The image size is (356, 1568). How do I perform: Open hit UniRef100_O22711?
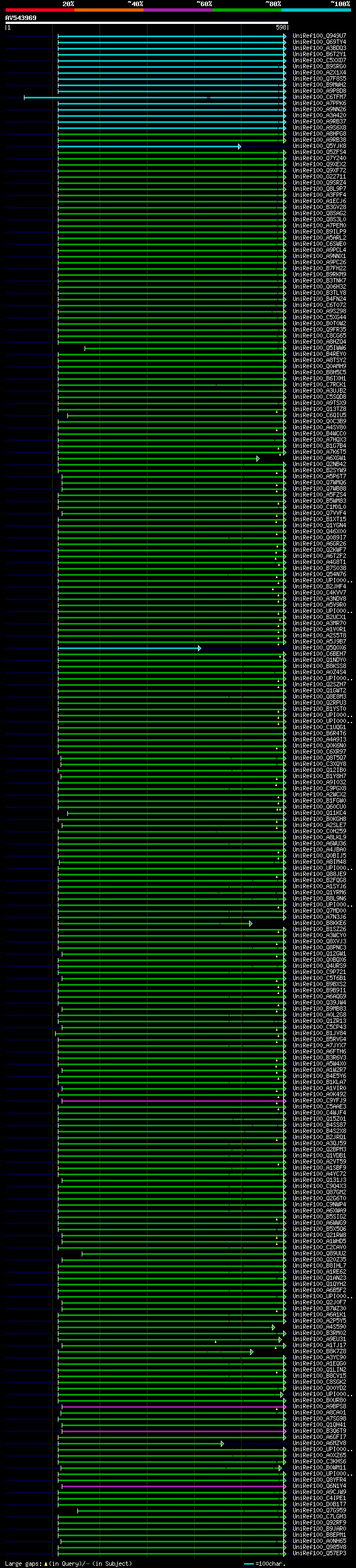point(319,176)
